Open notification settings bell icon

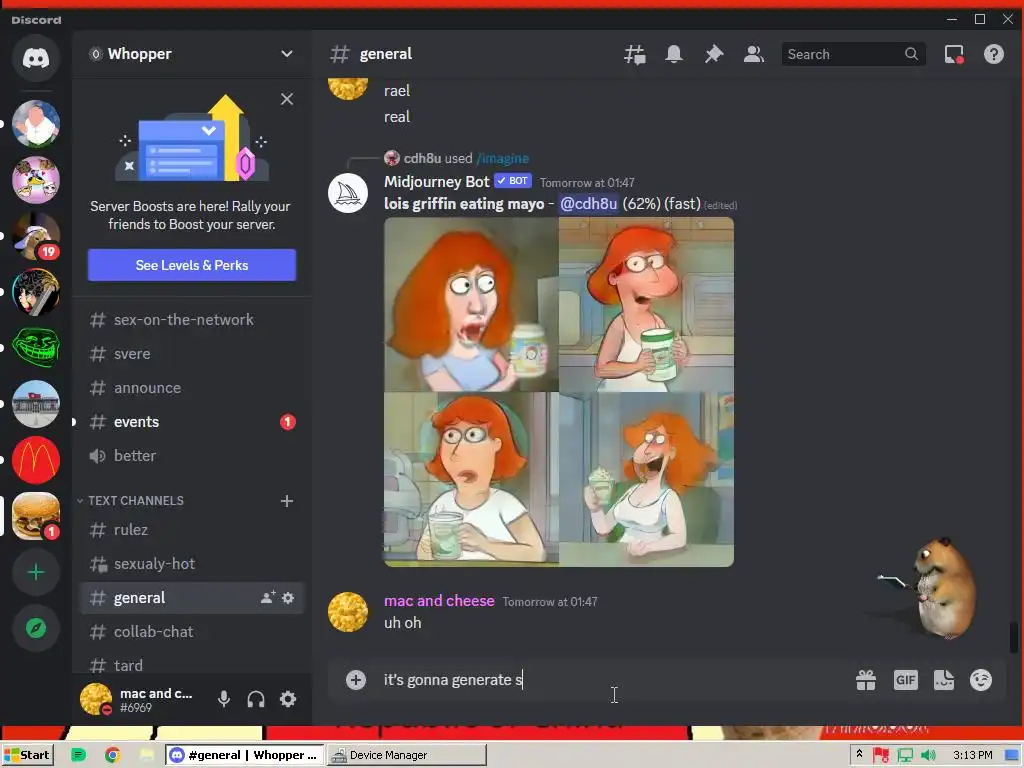(674, 54)
